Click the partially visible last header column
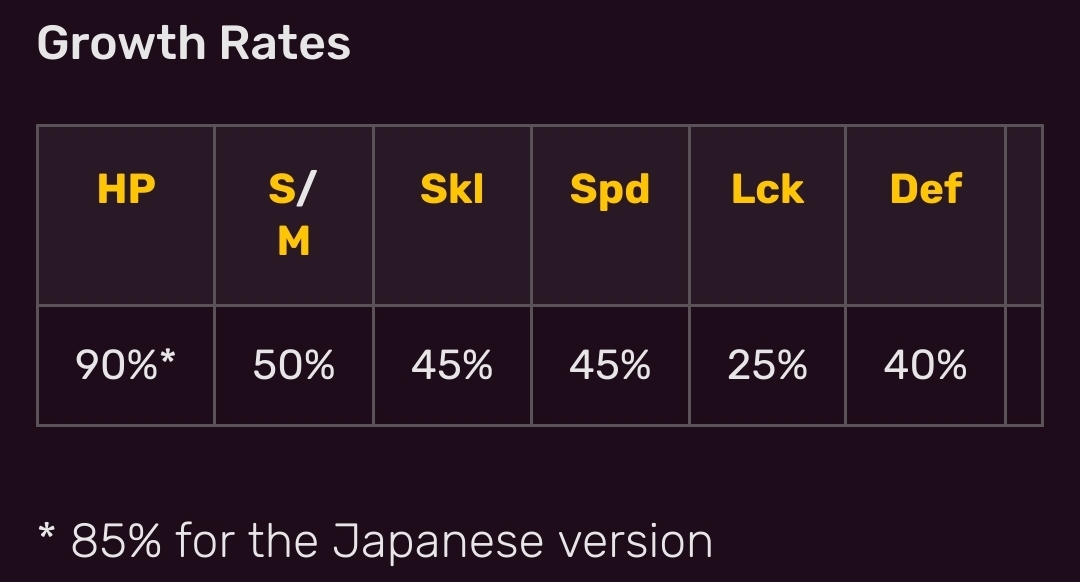Screen dimensions: 1080x582 pyautogui.click(x=1024, y=215)
